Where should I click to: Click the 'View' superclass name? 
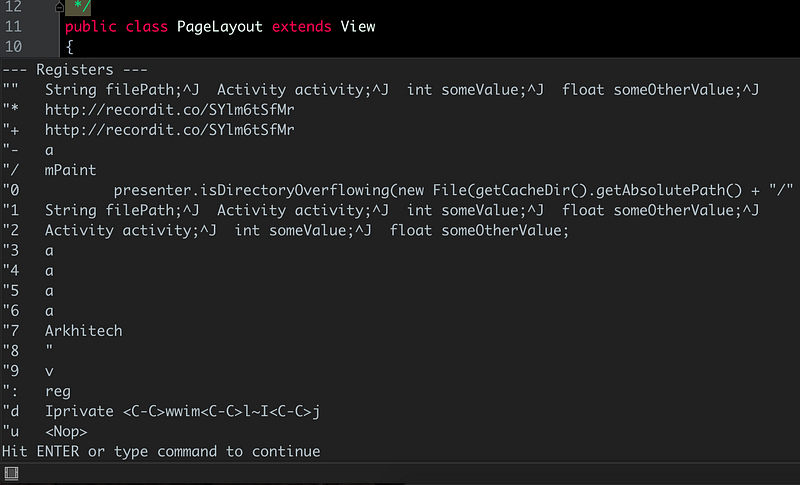pyautogui.click(x=358, y=27)
